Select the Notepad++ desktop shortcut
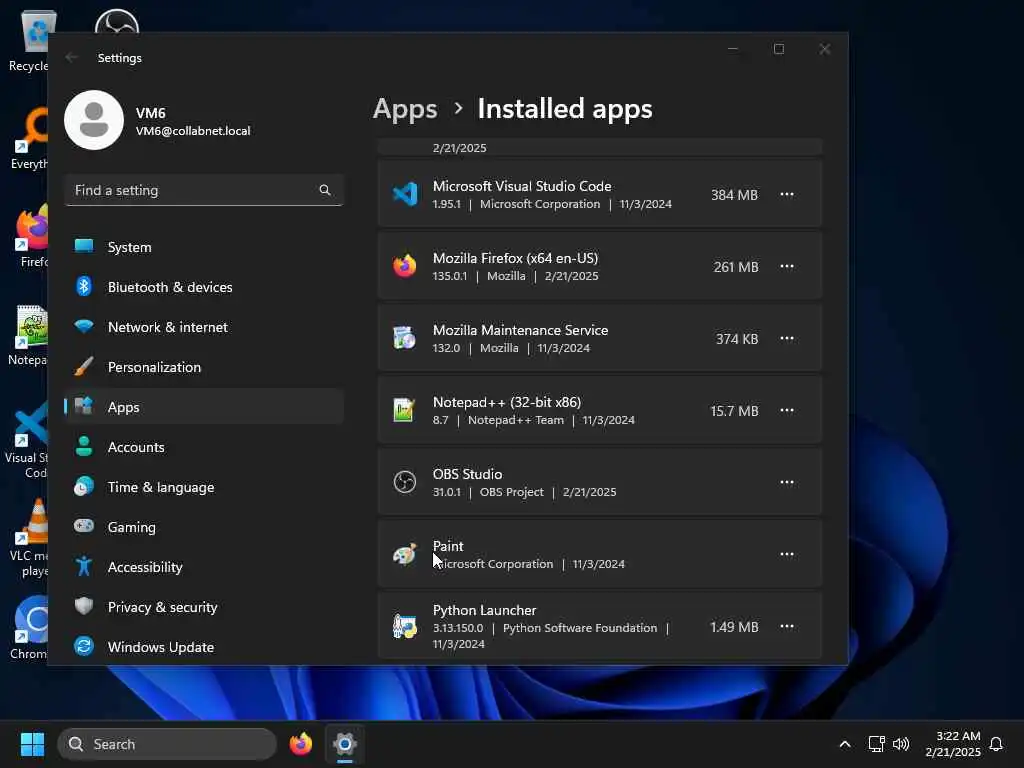 point(28,334)
